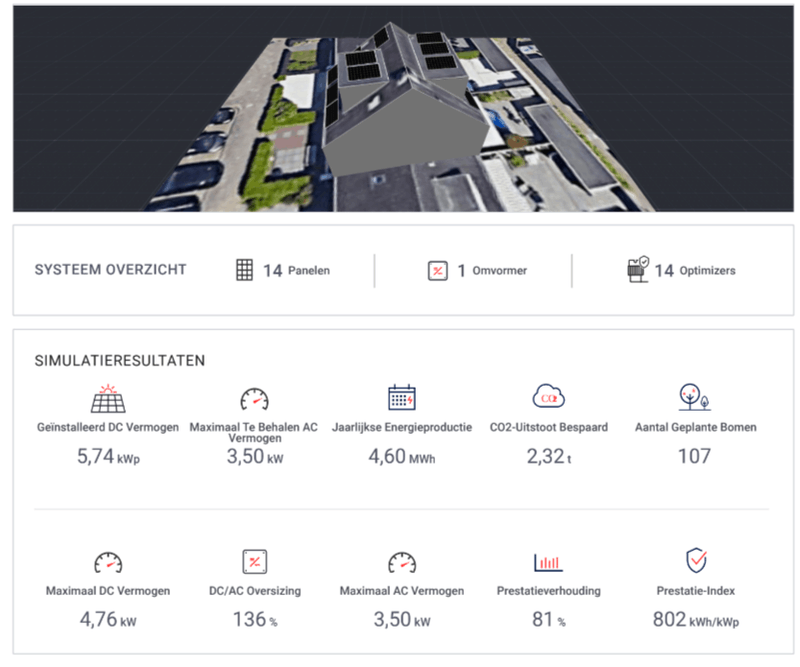This screenshot has height=667, width=800.
Task: Click the 'Prestatie-Index' label
Action: tap(696, 591)
